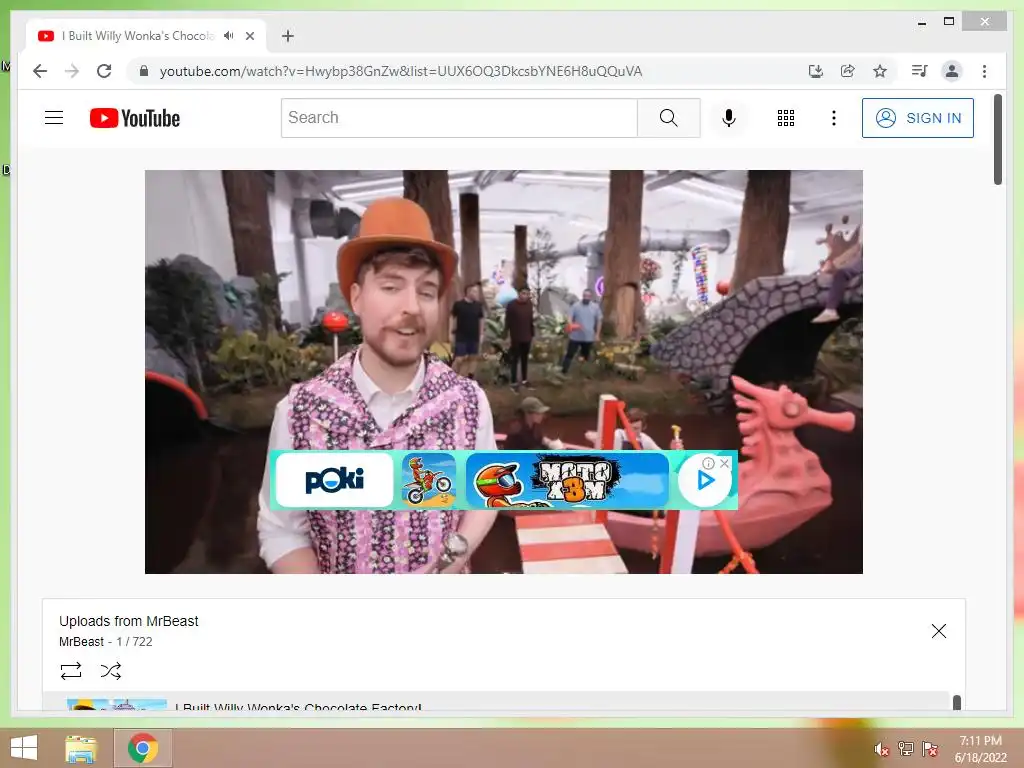1024x768 pixels.
Task: Click the ad's play arrow button
Action: (x=705, y=481)
